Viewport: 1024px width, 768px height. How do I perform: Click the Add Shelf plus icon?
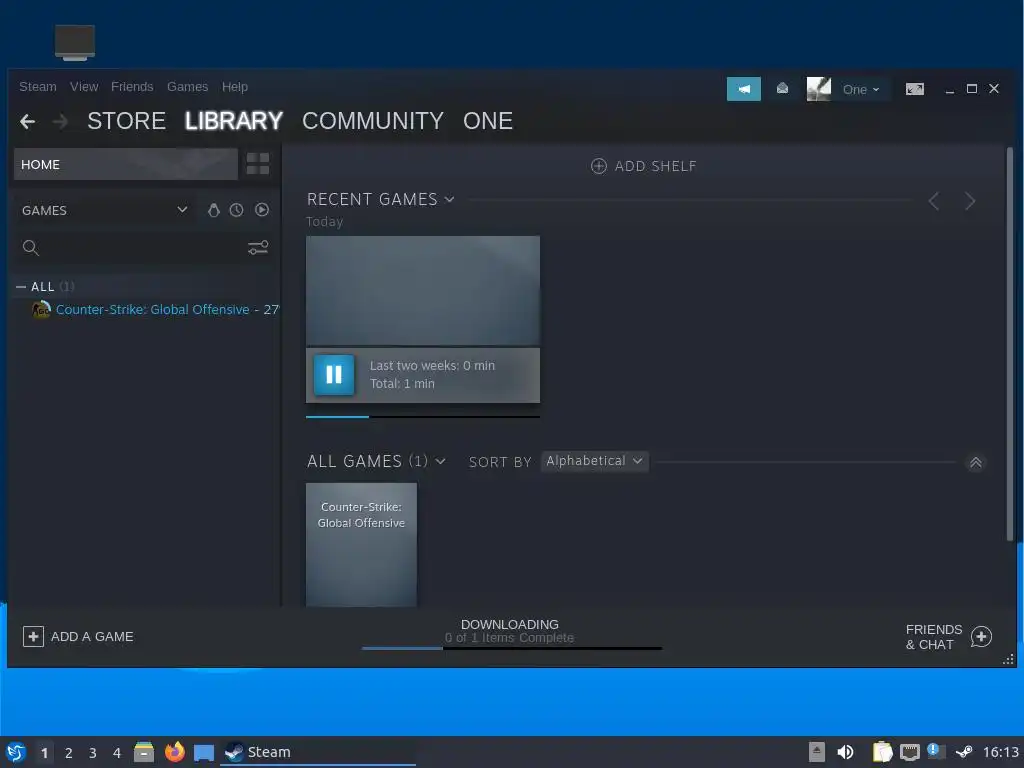click(x=598, y=166)
